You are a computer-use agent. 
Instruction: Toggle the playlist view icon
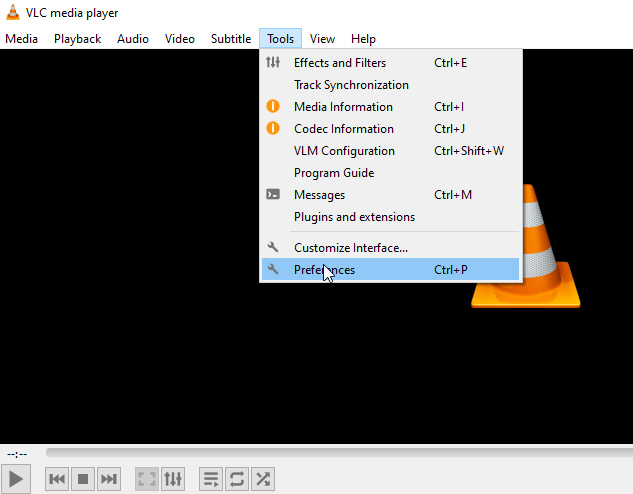point(211,479)
